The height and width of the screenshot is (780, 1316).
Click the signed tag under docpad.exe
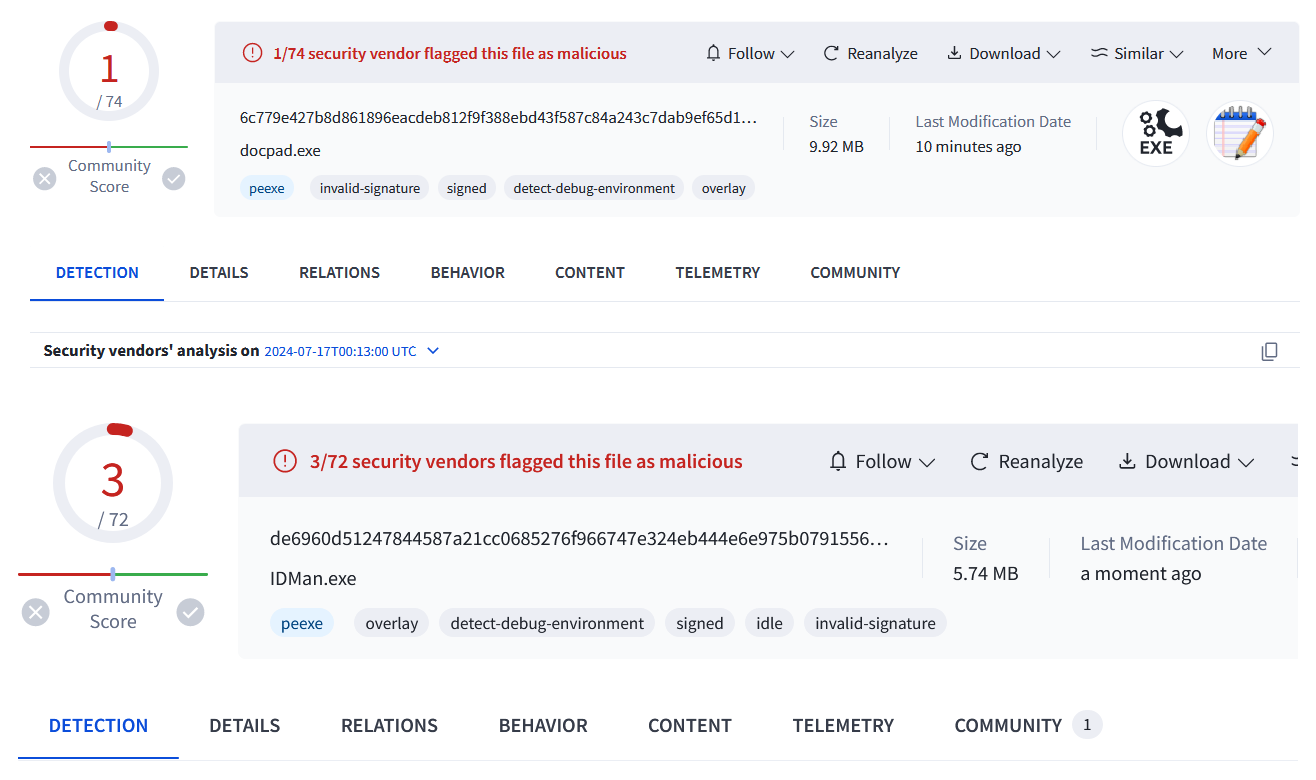point(467,188)
